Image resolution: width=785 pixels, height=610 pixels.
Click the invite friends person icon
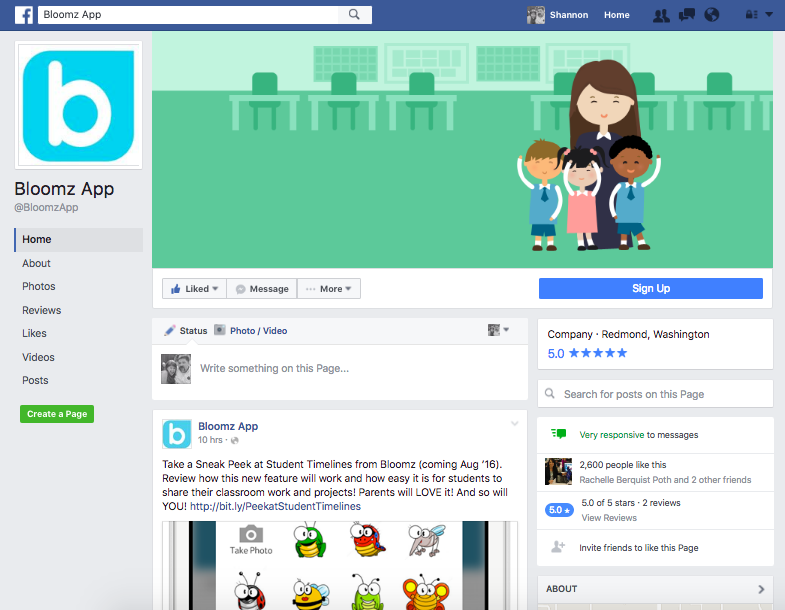[558, 546]
